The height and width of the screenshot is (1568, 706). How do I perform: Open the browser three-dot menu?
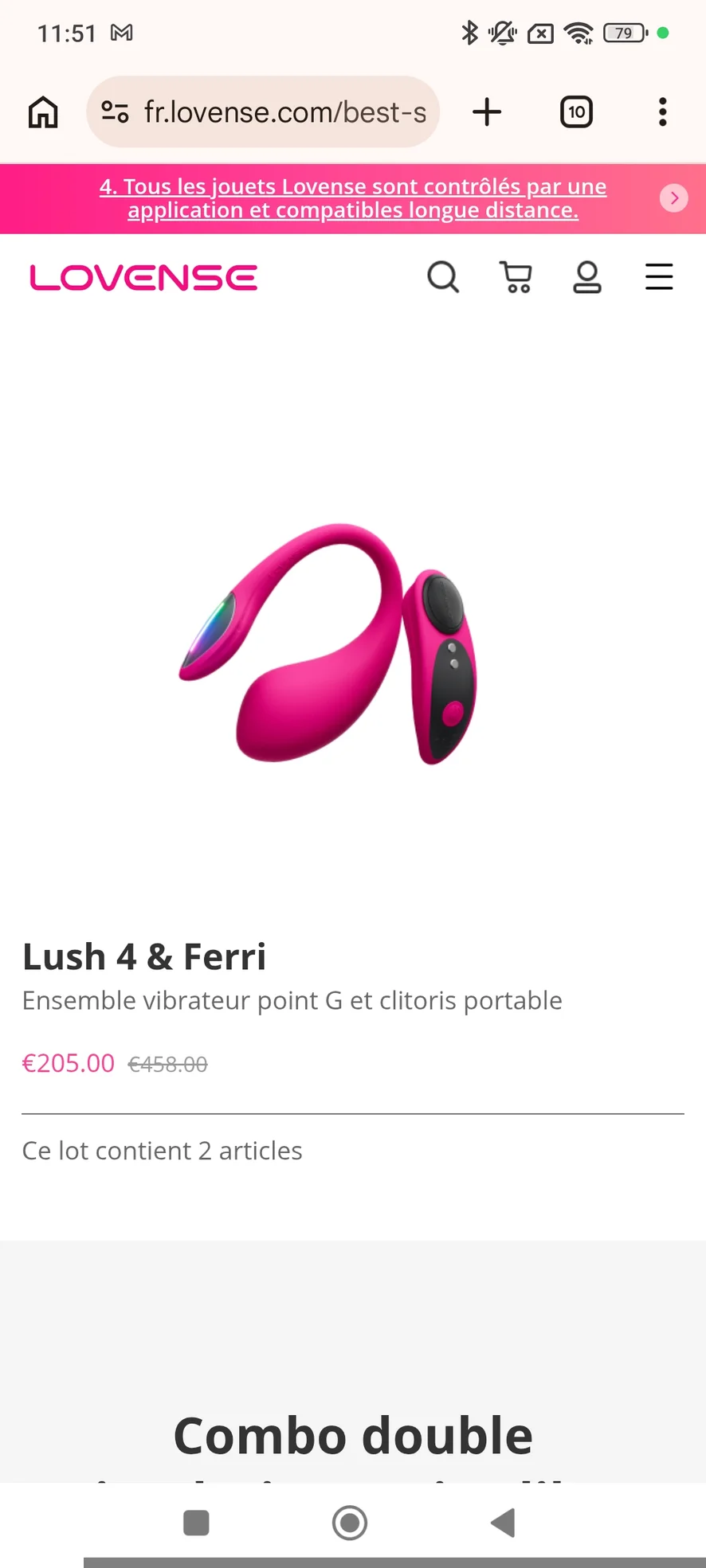click(662, 112)
